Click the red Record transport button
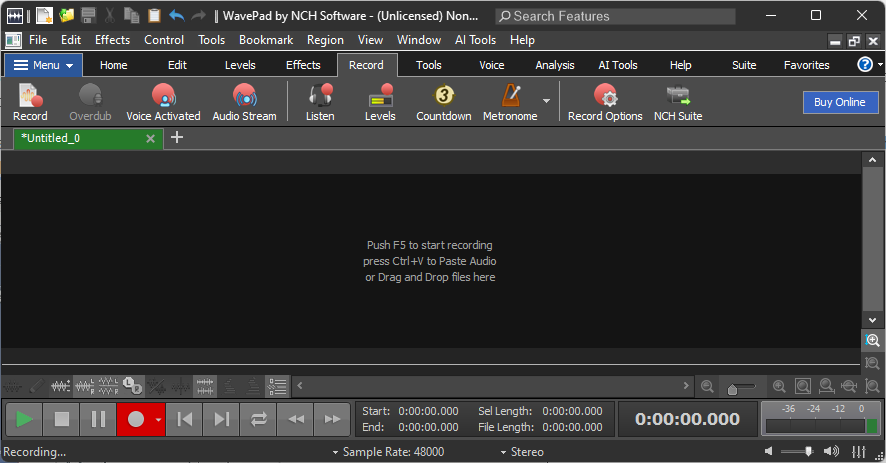The image size is (886, 463). [x=136, y=419]
